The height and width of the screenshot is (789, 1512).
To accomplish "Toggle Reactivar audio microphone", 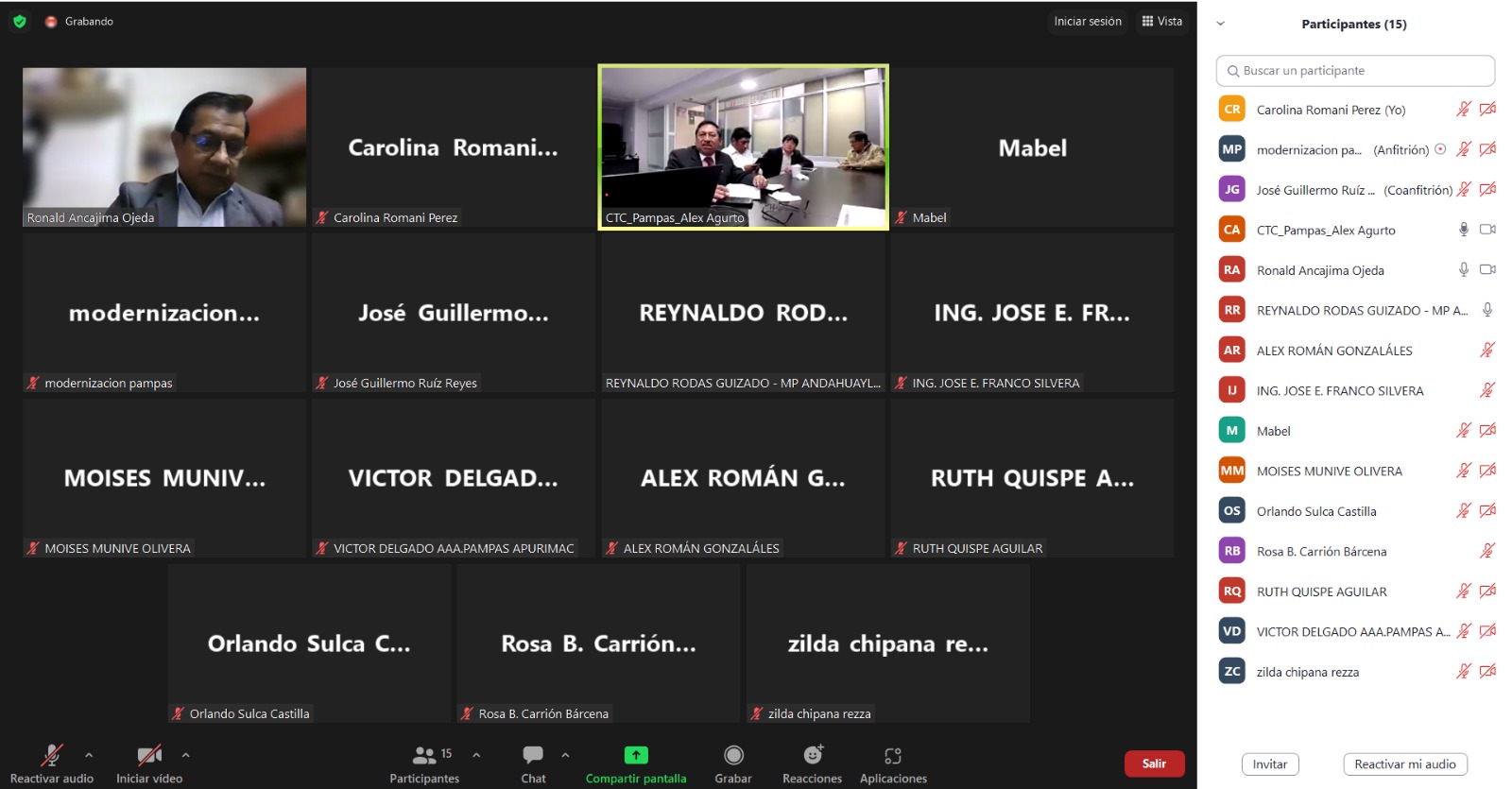I will tap(51, 755).
